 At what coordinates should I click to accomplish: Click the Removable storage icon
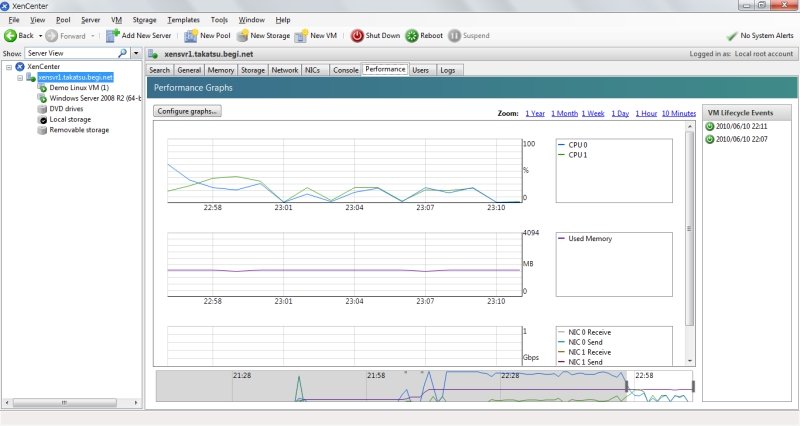pos(42,130)
